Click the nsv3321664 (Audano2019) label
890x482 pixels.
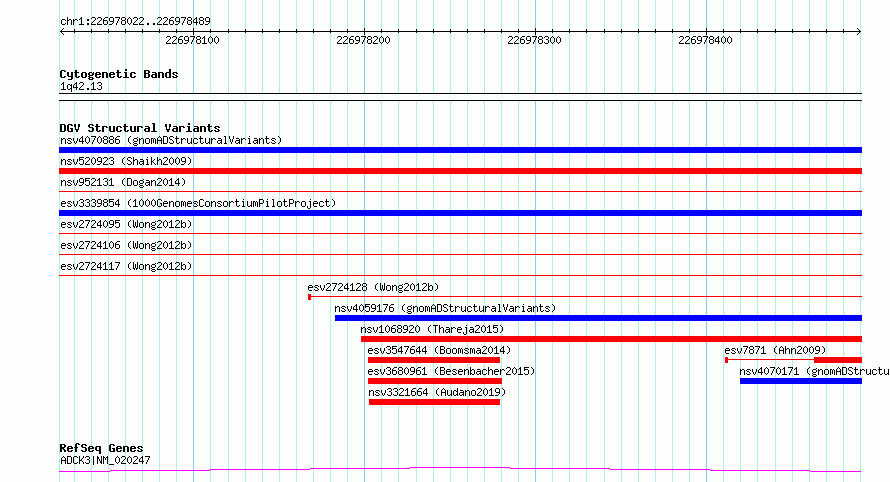point(437,392)
